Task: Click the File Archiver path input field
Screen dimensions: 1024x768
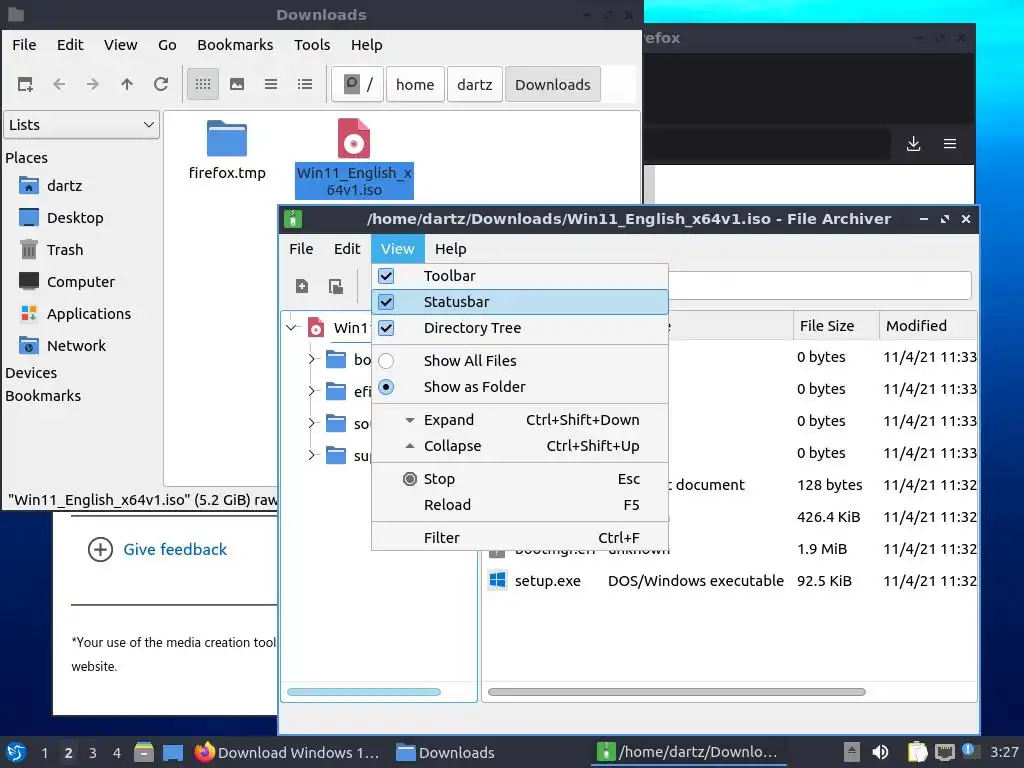Action: tap(820, 285)
